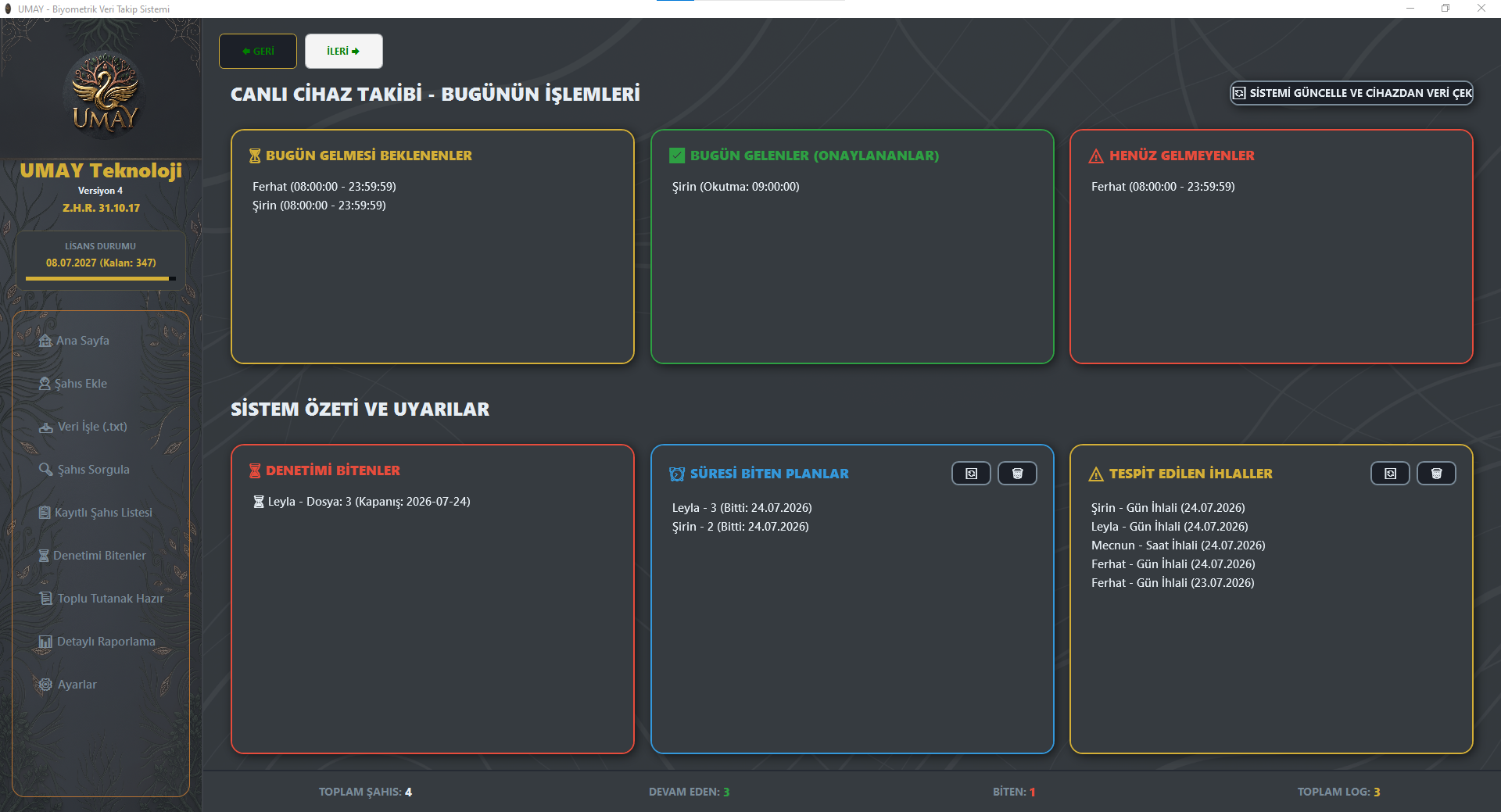Select Şirin - 2 (Bitti: 24.07.2026)

click(740, 527)
